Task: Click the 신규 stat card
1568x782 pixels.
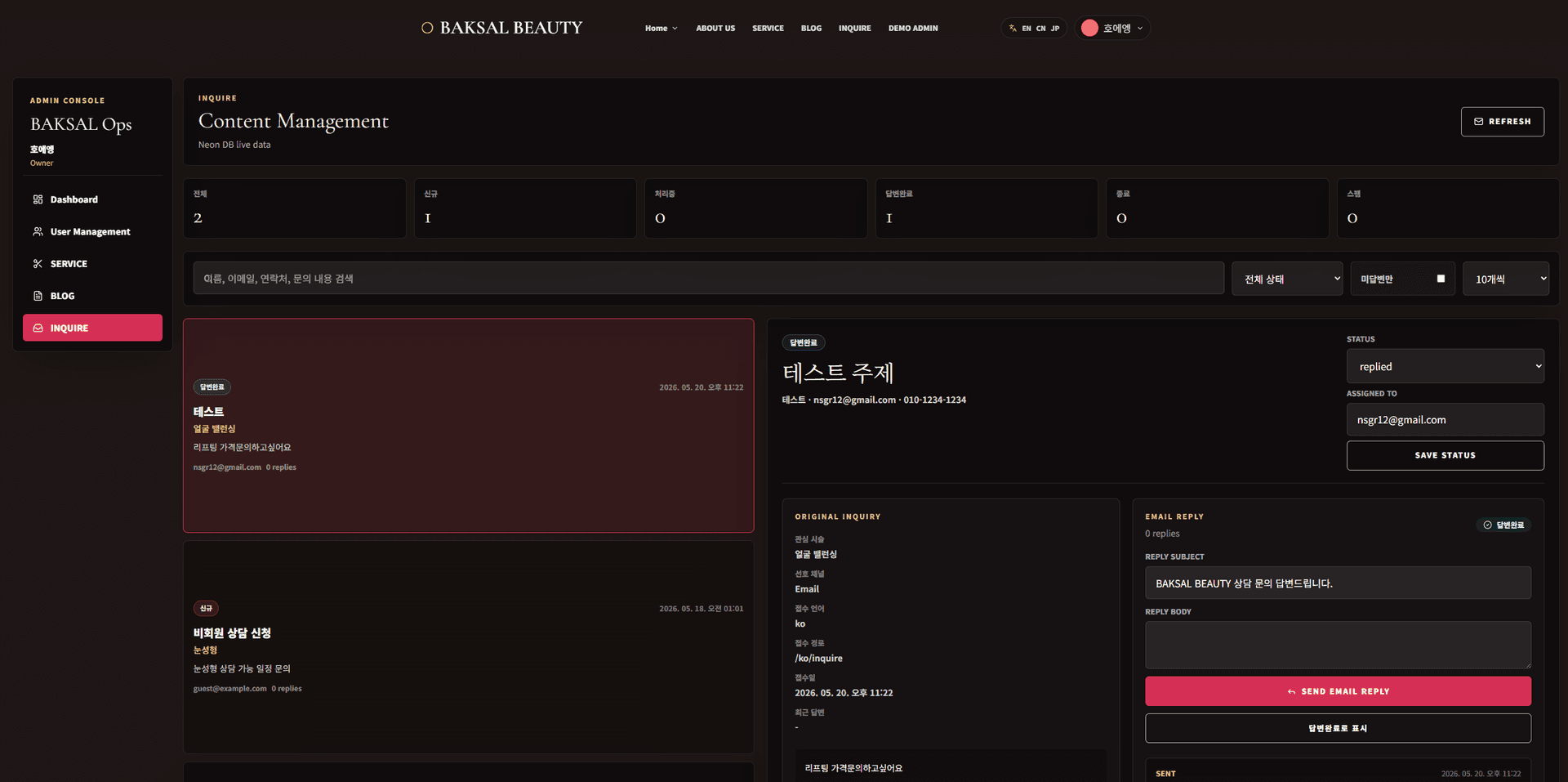Action: pos(525,208)
